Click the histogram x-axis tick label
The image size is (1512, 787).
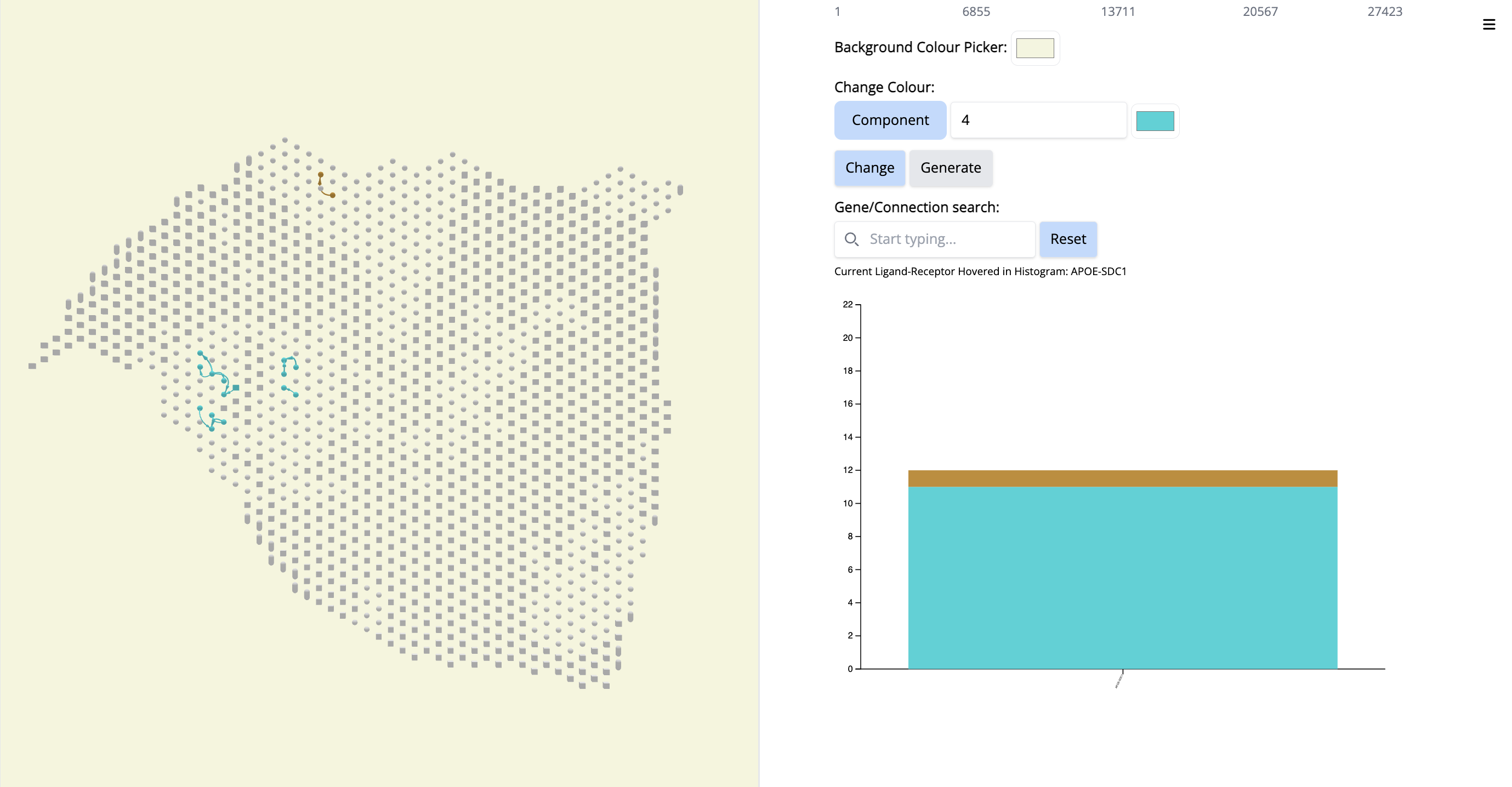(x=1119, y=680)
